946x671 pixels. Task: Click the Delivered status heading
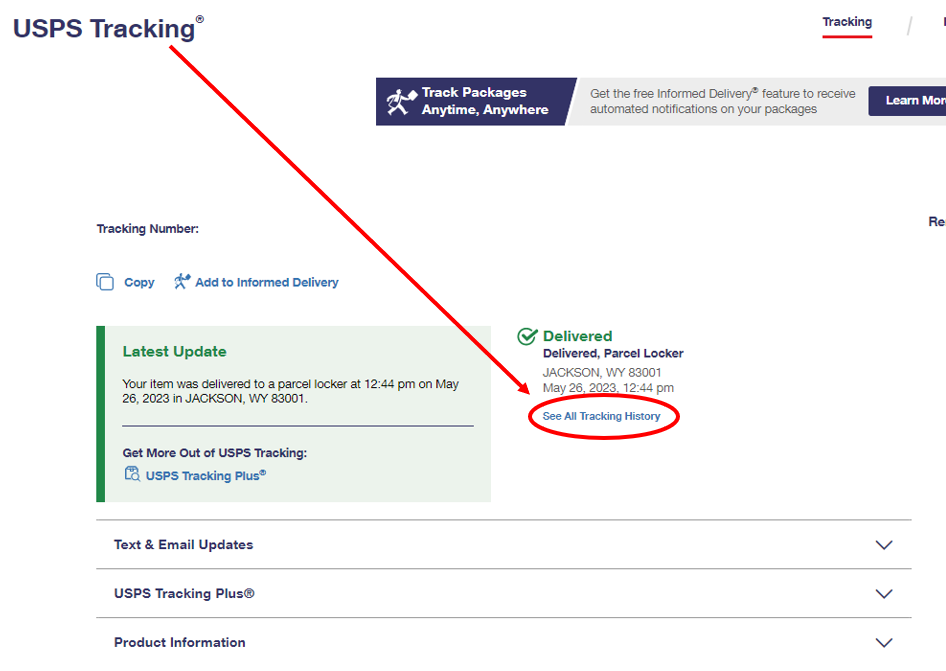click(x=577, y=336)
